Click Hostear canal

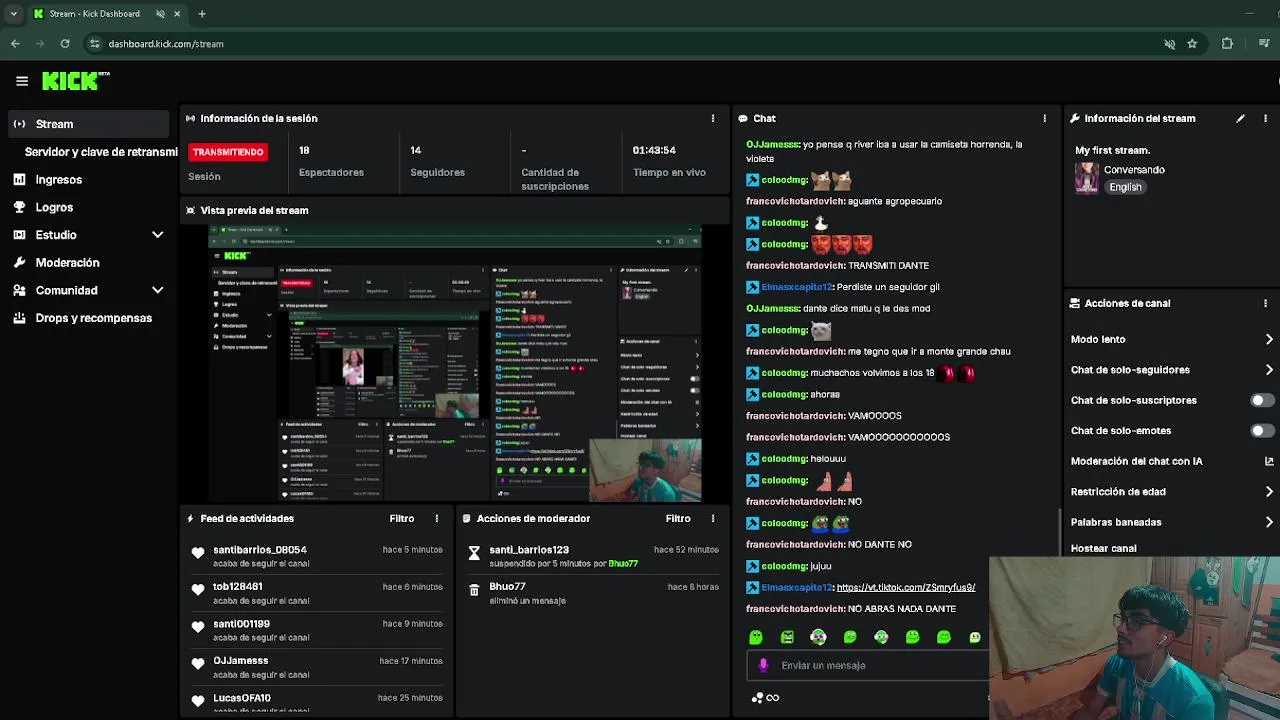1104,548
